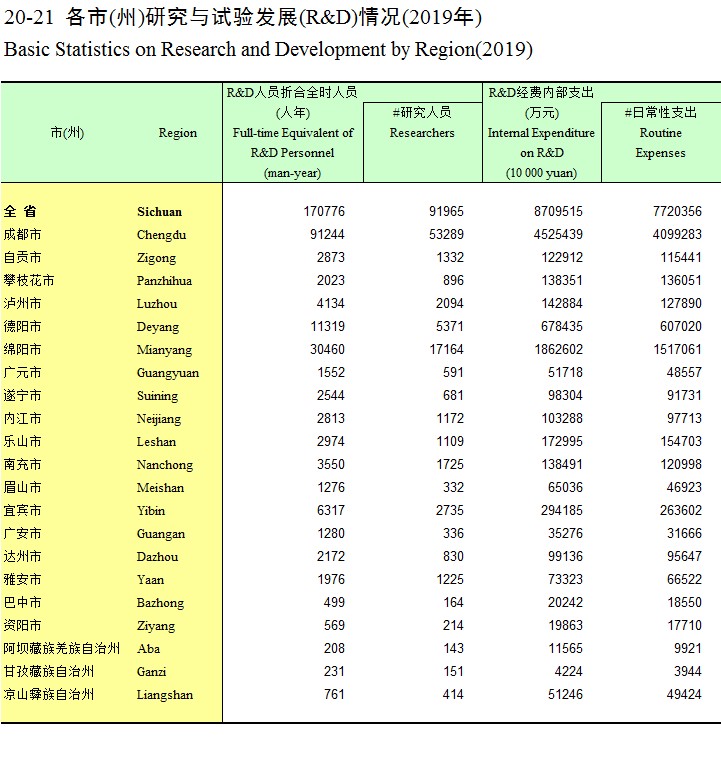
Task: Click Neijiang's routine expenses 97713
Action: point(684,419)
